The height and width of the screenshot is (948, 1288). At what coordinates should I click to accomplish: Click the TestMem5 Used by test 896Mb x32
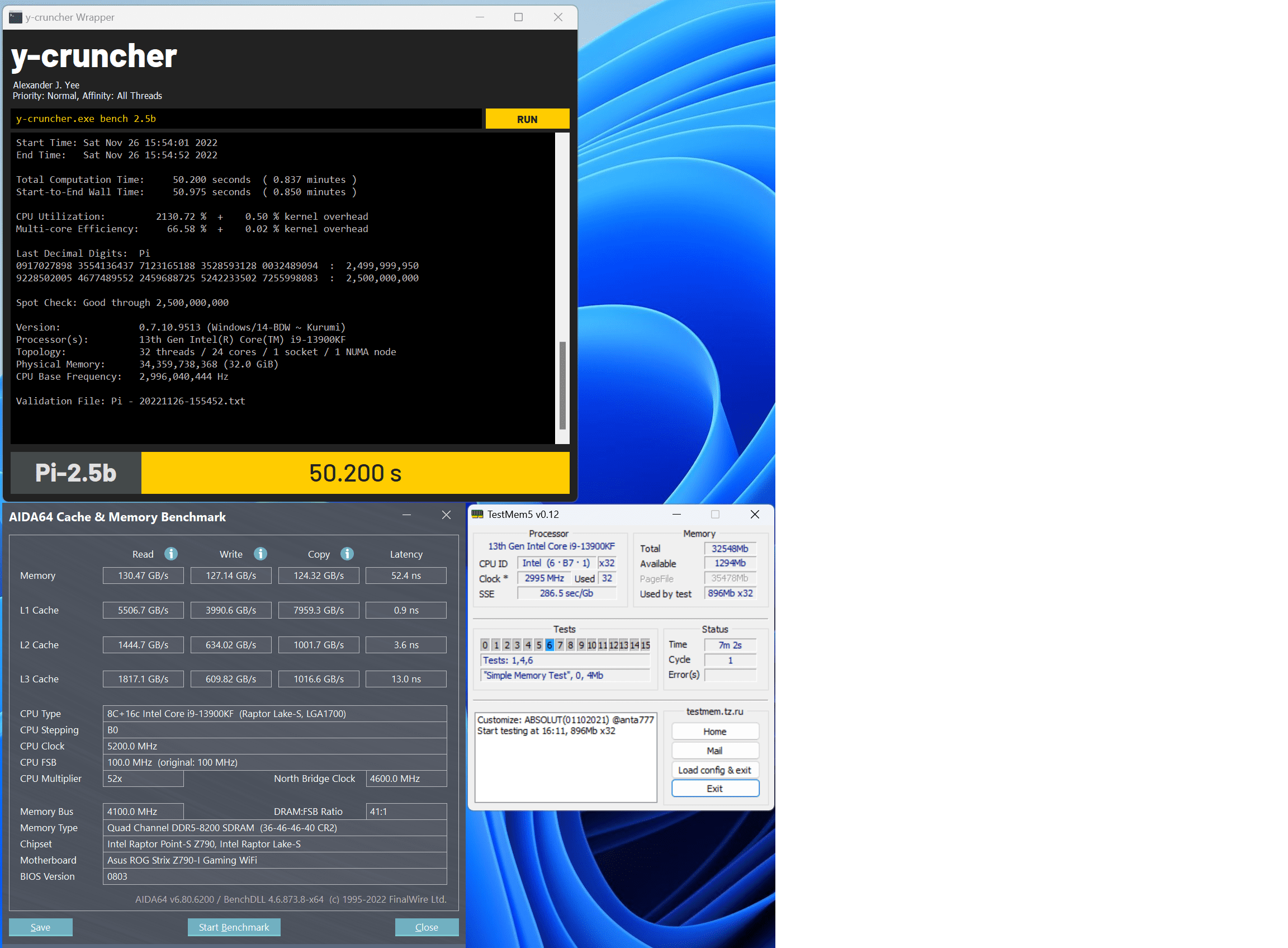click(730, 593)
